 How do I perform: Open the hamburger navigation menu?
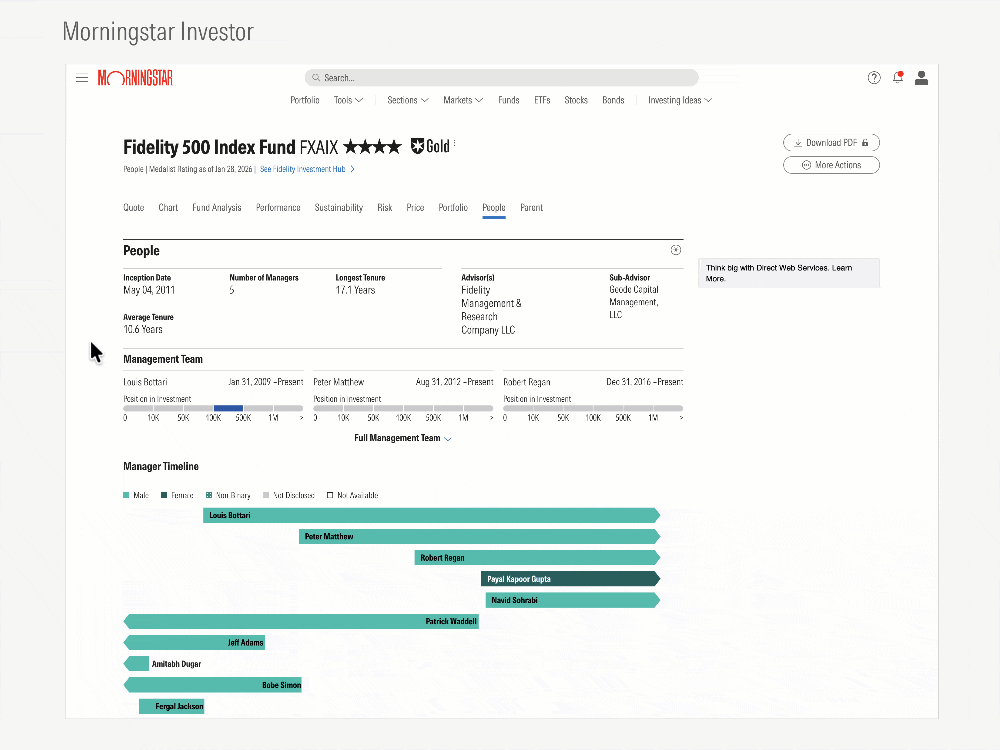82,79
